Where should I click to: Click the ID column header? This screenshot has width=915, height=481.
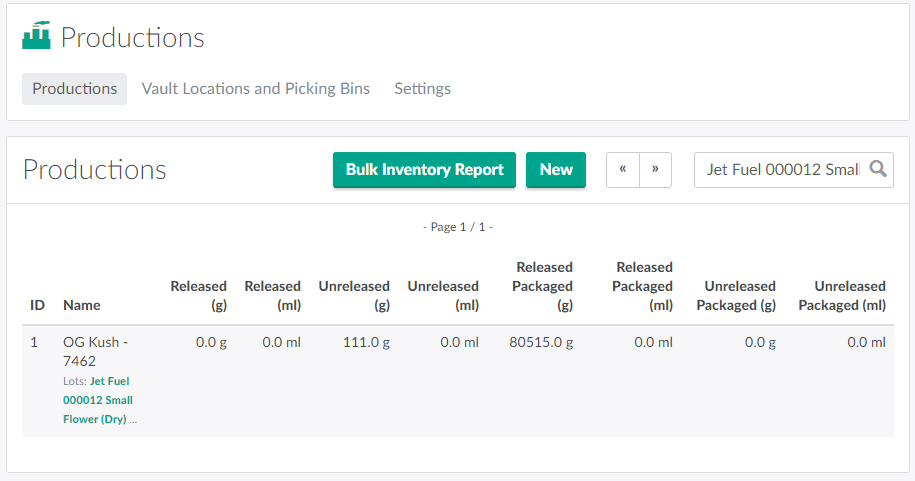pyautogui.click(x=37, y=305)
